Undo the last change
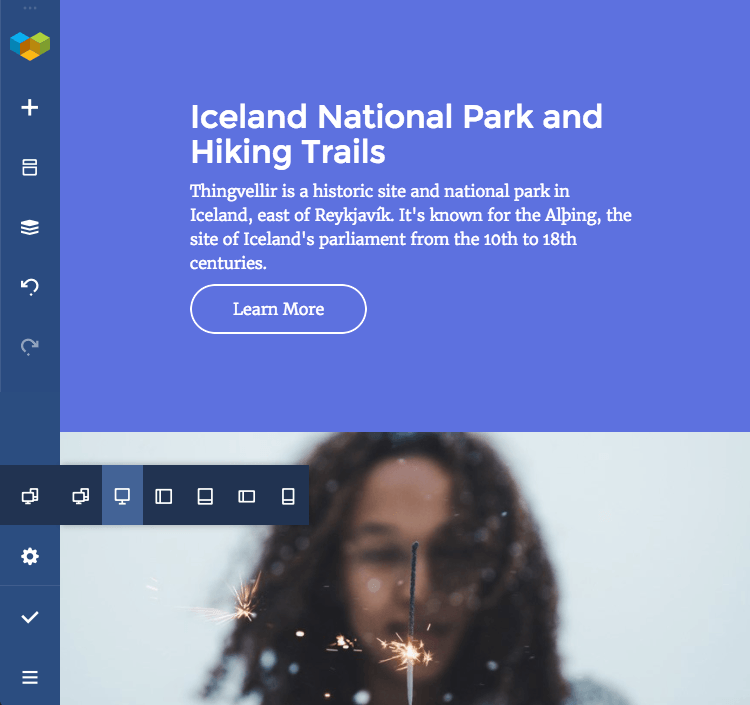This screenshot has height=705, width=750. (x=30, y=287)
